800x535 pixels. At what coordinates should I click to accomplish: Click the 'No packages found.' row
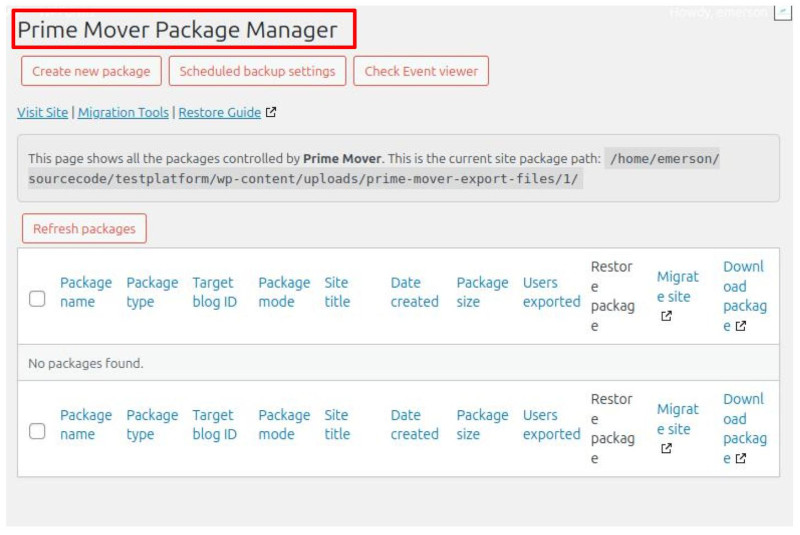pyautogui.click(x=398, y=363)
